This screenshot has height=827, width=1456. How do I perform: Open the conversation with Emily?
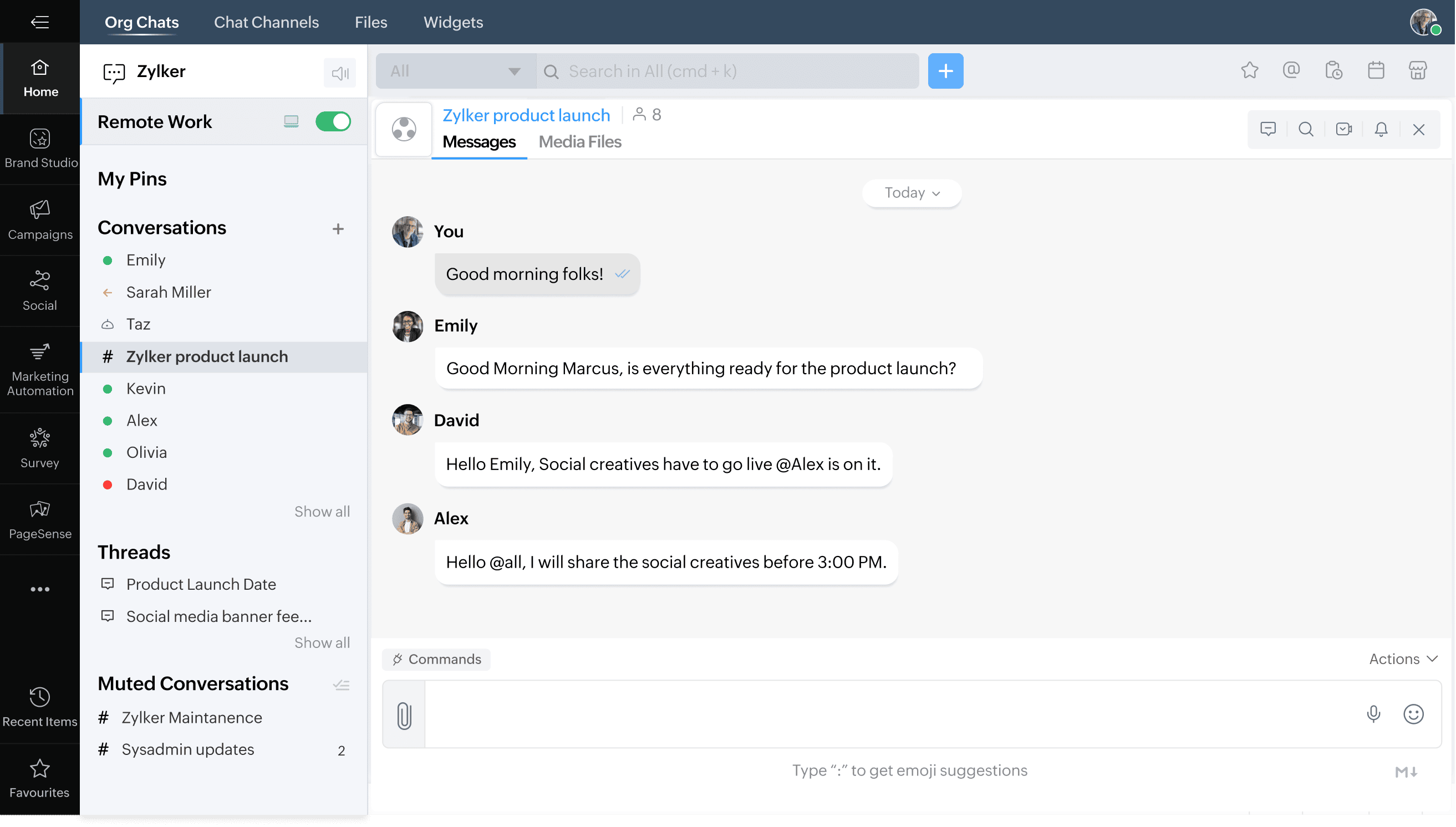click(224, 260)
